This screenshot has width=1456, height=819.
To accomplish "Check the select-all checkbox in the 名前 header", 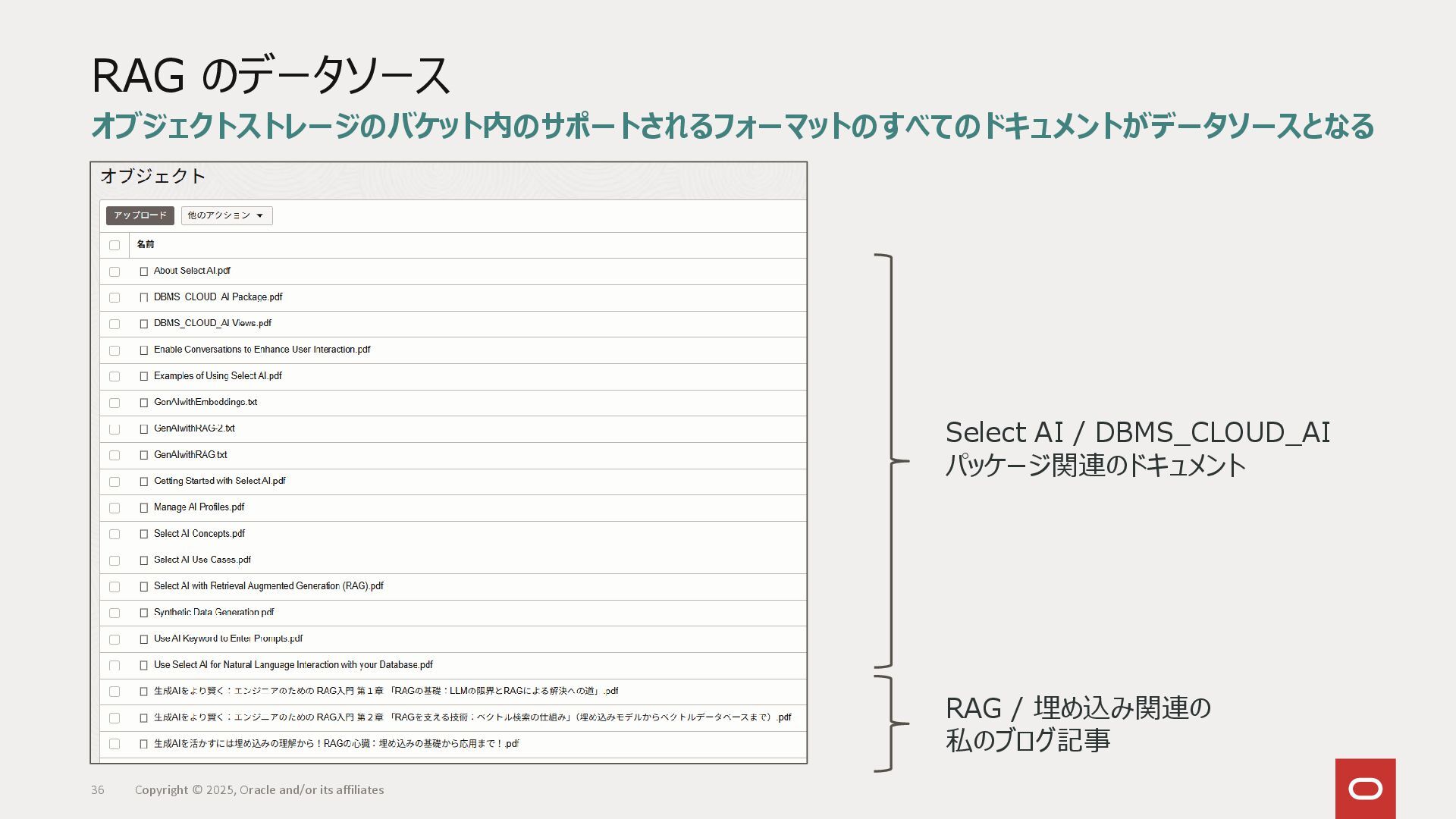I will [115, 245].
